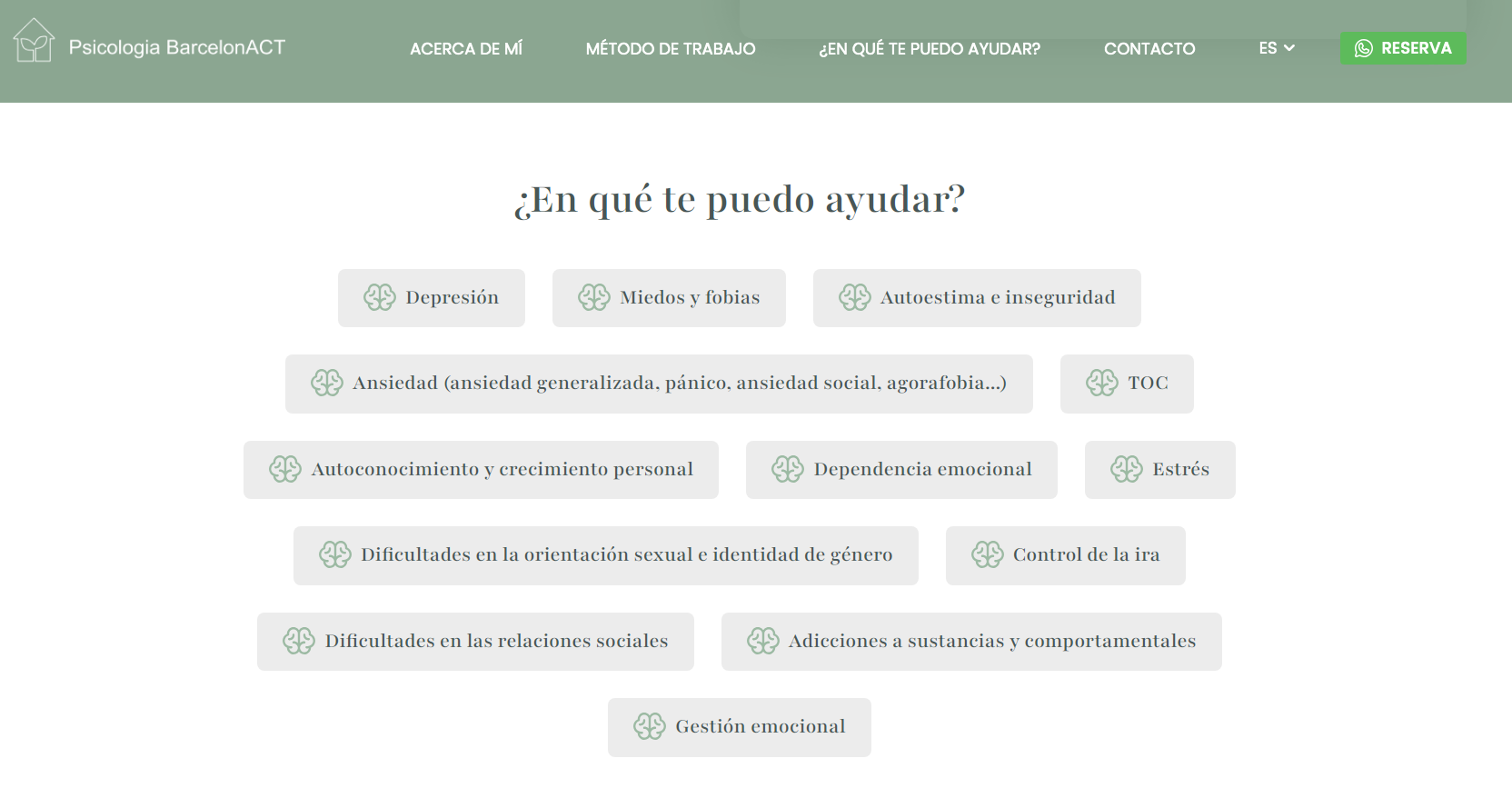Click the brain icon beside Estrés
This screenshot has height=798, width=1512.
point(1127,469)
